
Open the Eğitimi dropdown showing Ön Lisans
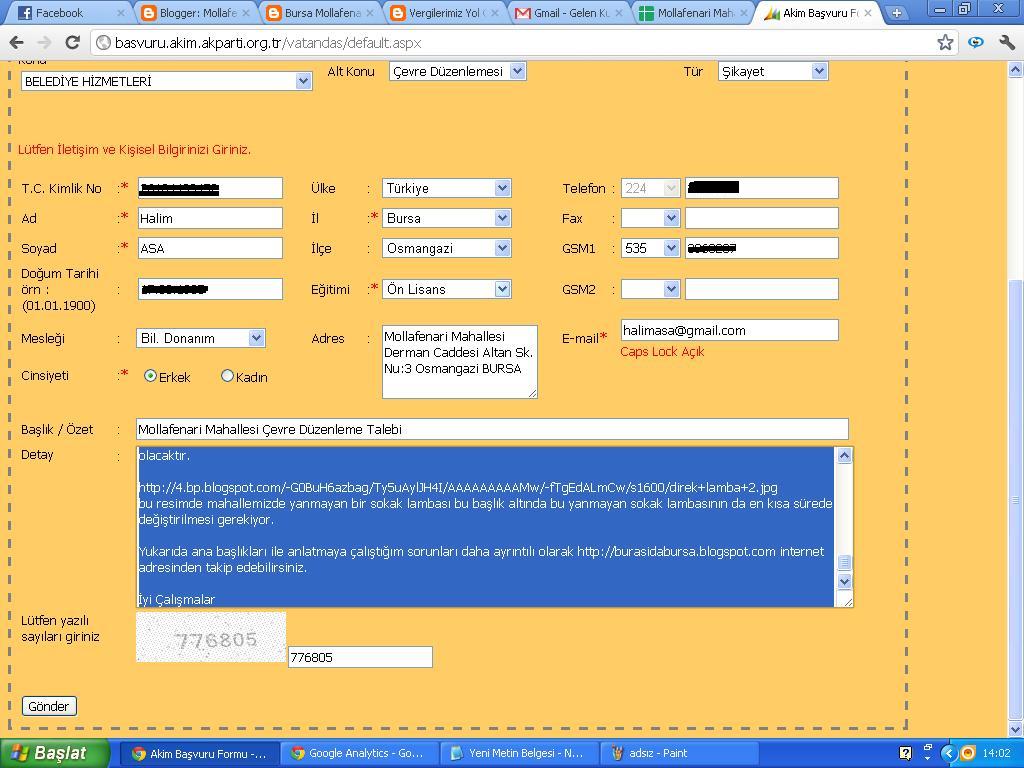pyautogui.click(x=447, y=289)
